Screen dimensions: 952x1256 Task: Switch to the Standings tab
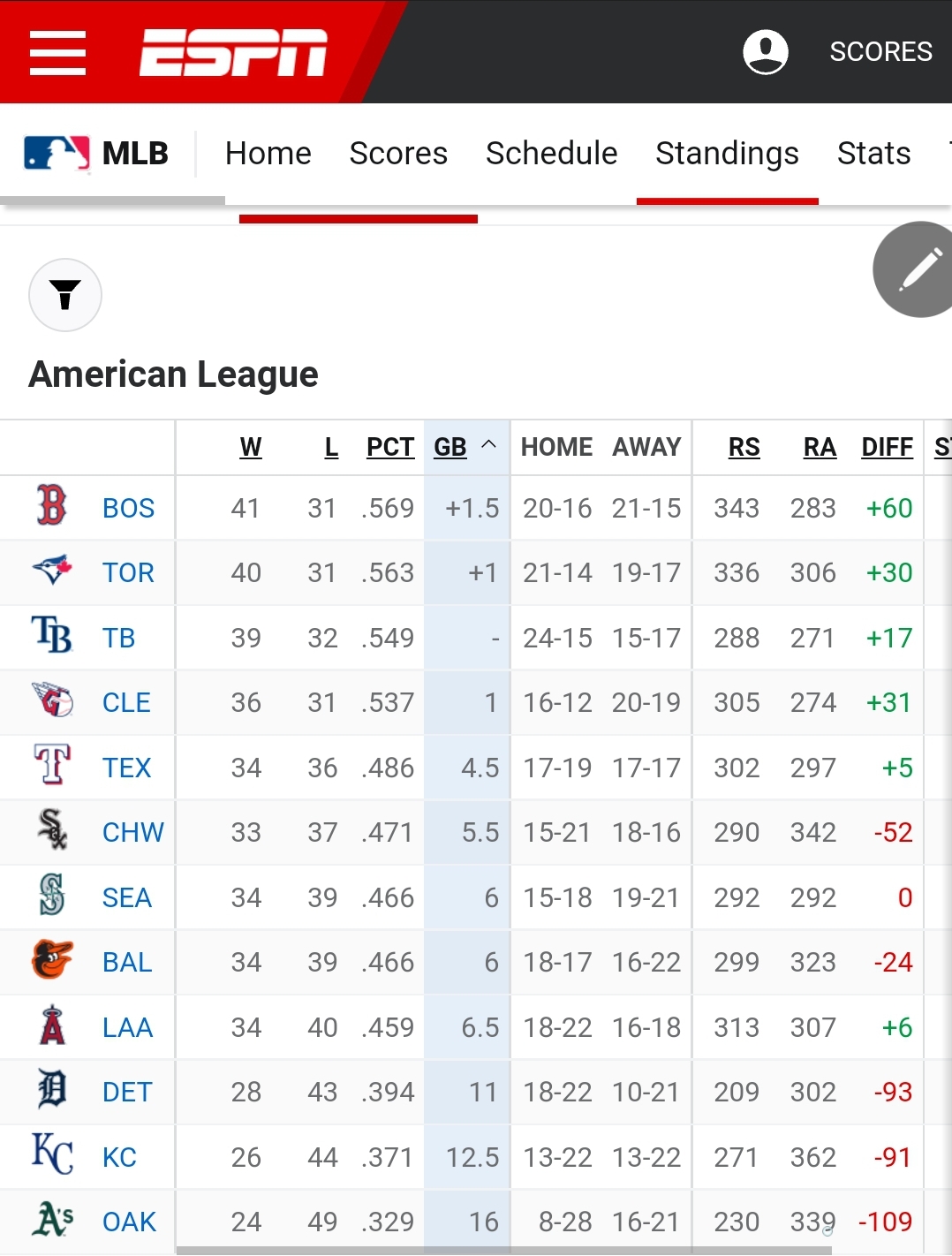coord(727,154)
